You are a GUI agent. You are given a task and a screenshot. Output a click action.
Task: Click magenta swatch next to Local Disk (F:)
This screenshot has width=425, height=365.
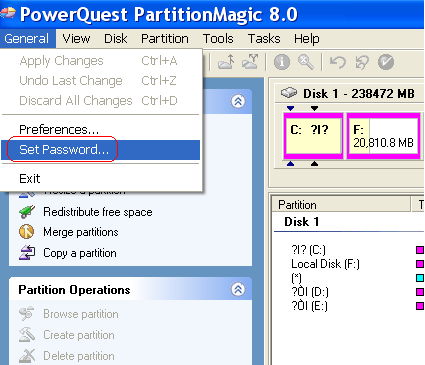coord(420,264)
